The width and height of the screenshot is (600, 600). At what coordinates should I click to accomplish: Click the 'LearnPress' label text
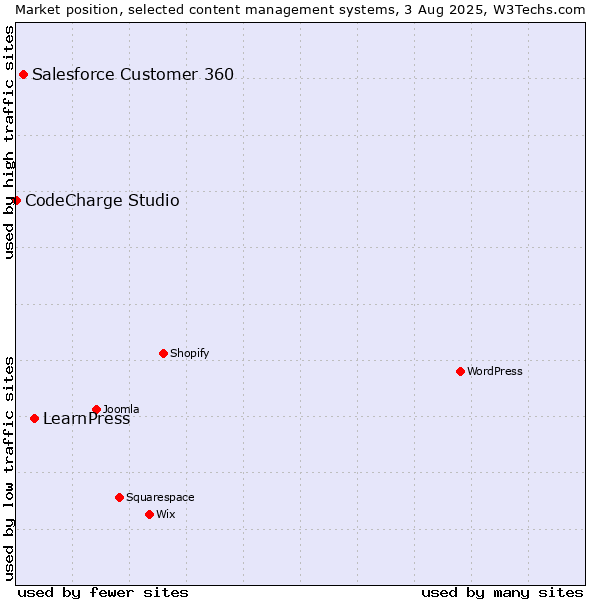pos(86,419)
